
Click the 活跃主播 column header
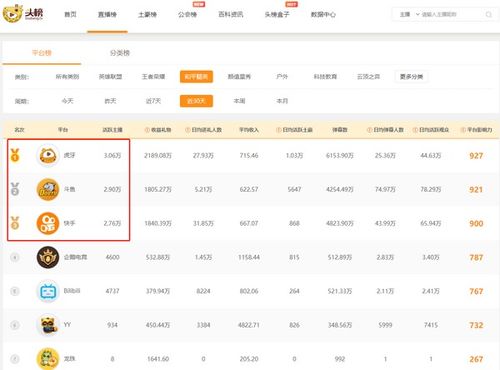(x=112, y=130)
